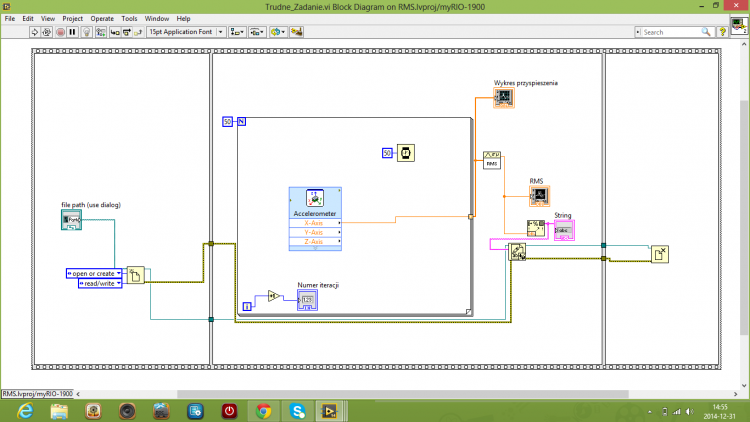Viewport: 750px width, 422px height.
Task: Select the Increment function node
Action: coord(274,296)
